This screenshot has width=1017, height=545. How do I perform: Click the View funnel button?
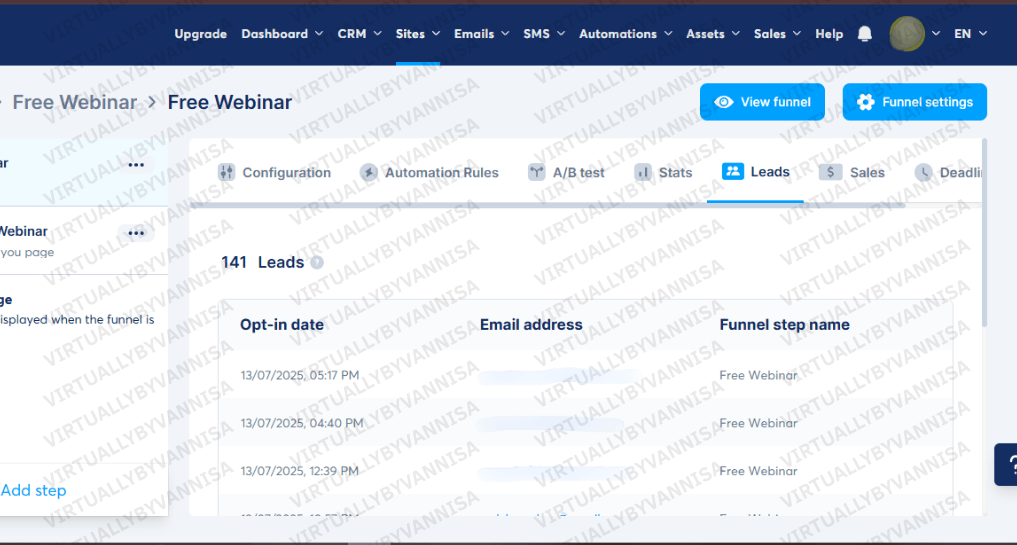(x=762, y=102)
